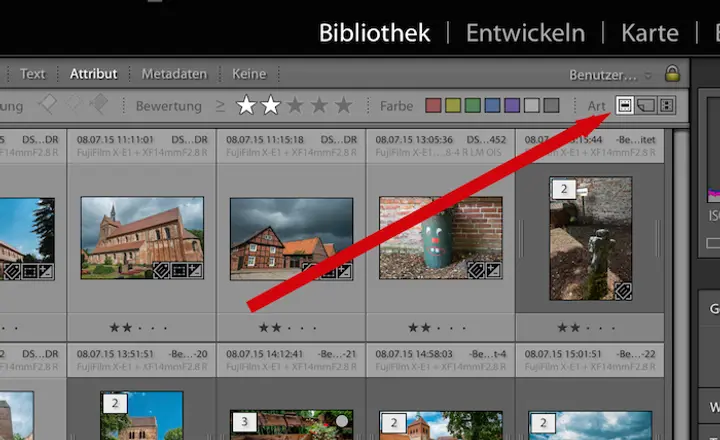720x440 pixels.
Task: Click keyword tag badge on stone statue photo
Action: pyautogui.click(x=623, y=292)
